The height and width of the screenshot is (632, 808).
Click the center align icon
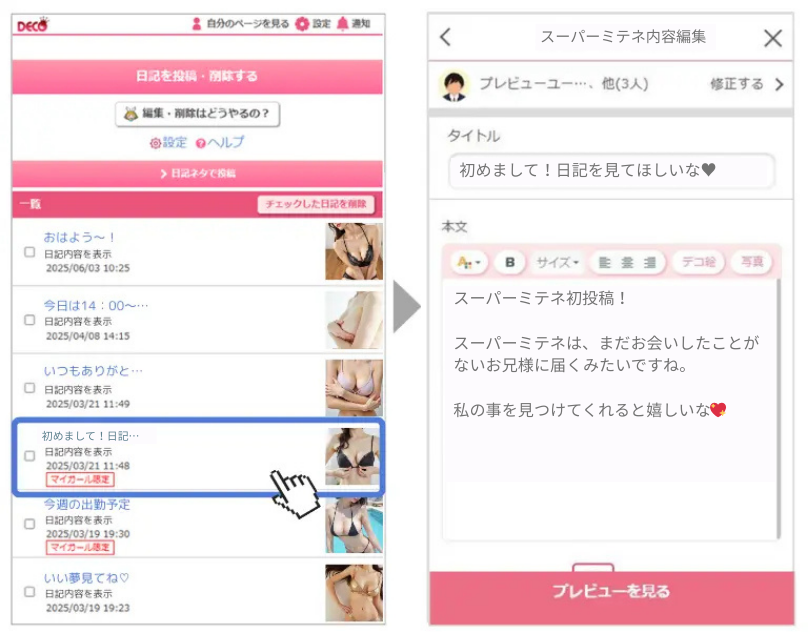[x=627, y=262]
